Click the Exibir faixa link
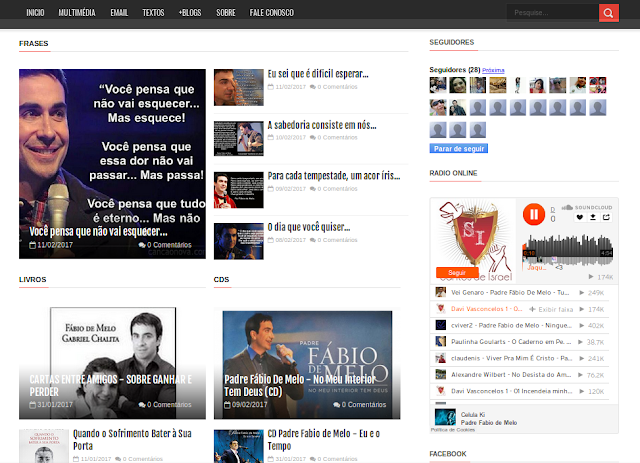Viewport: 640px width, 463px height. point(551,309)
